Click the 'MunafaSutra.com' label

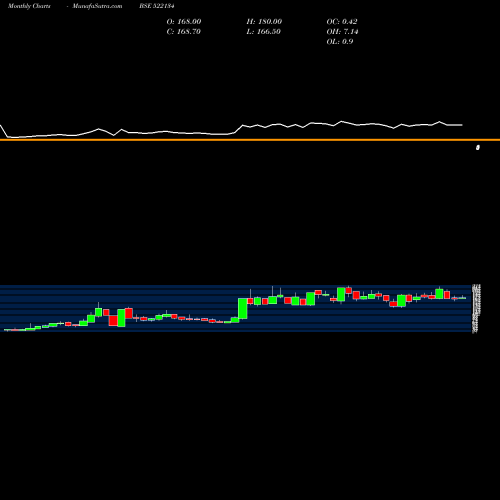(x=97, y=6)
